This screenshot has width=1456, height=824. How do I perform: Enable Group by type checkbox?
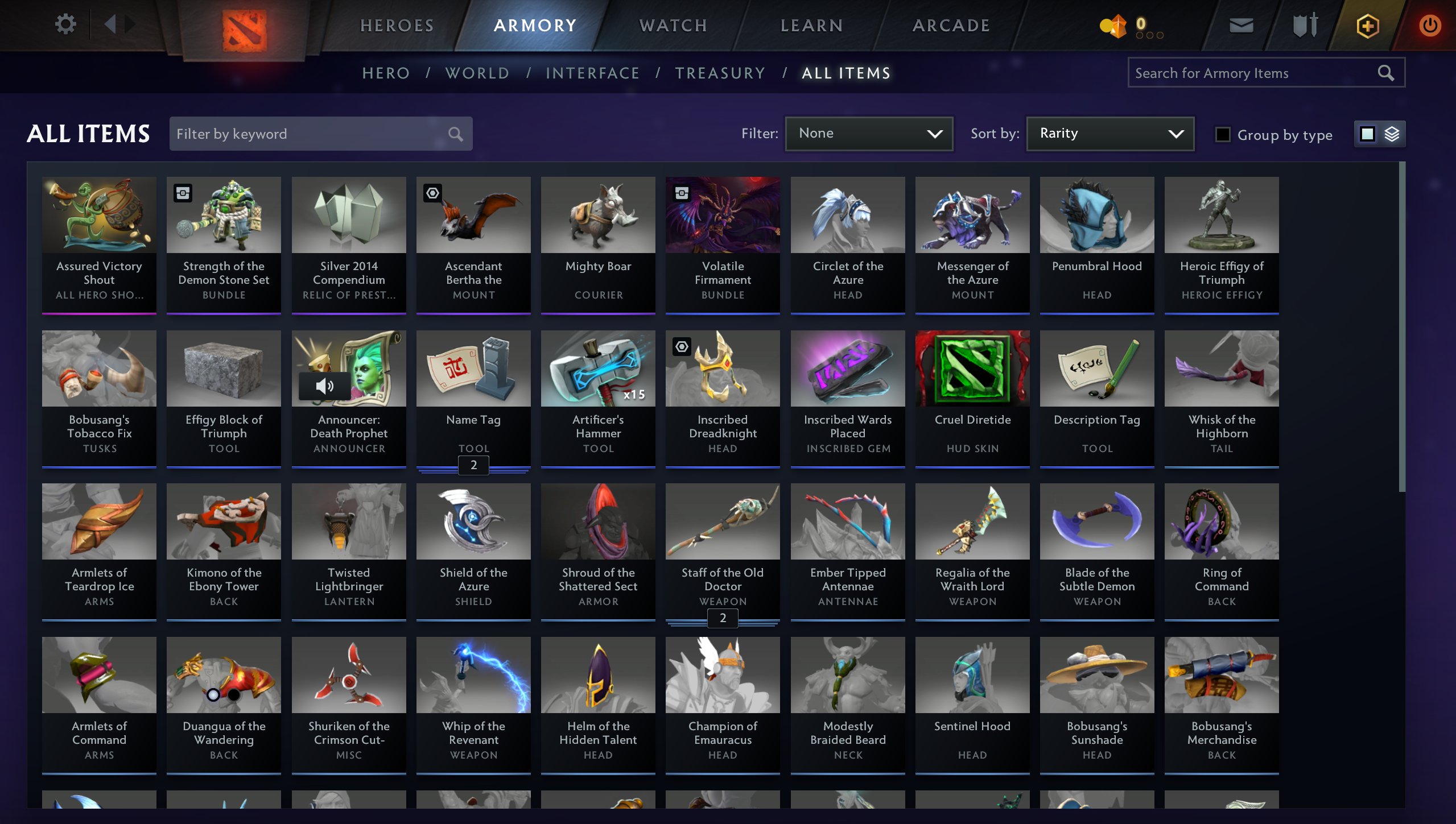point(1222,134)
